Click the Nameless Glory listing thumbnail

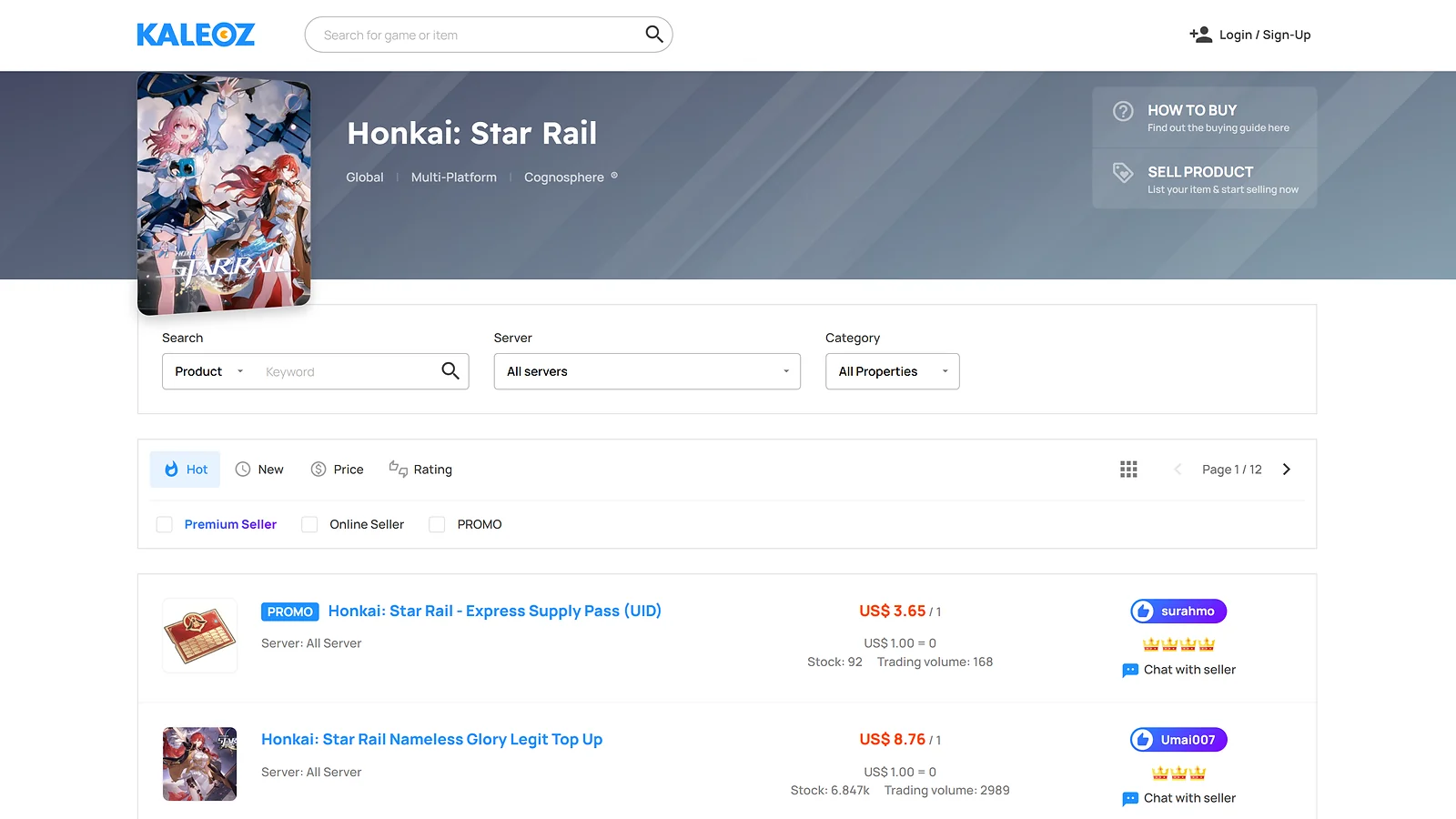pos(199,763)
